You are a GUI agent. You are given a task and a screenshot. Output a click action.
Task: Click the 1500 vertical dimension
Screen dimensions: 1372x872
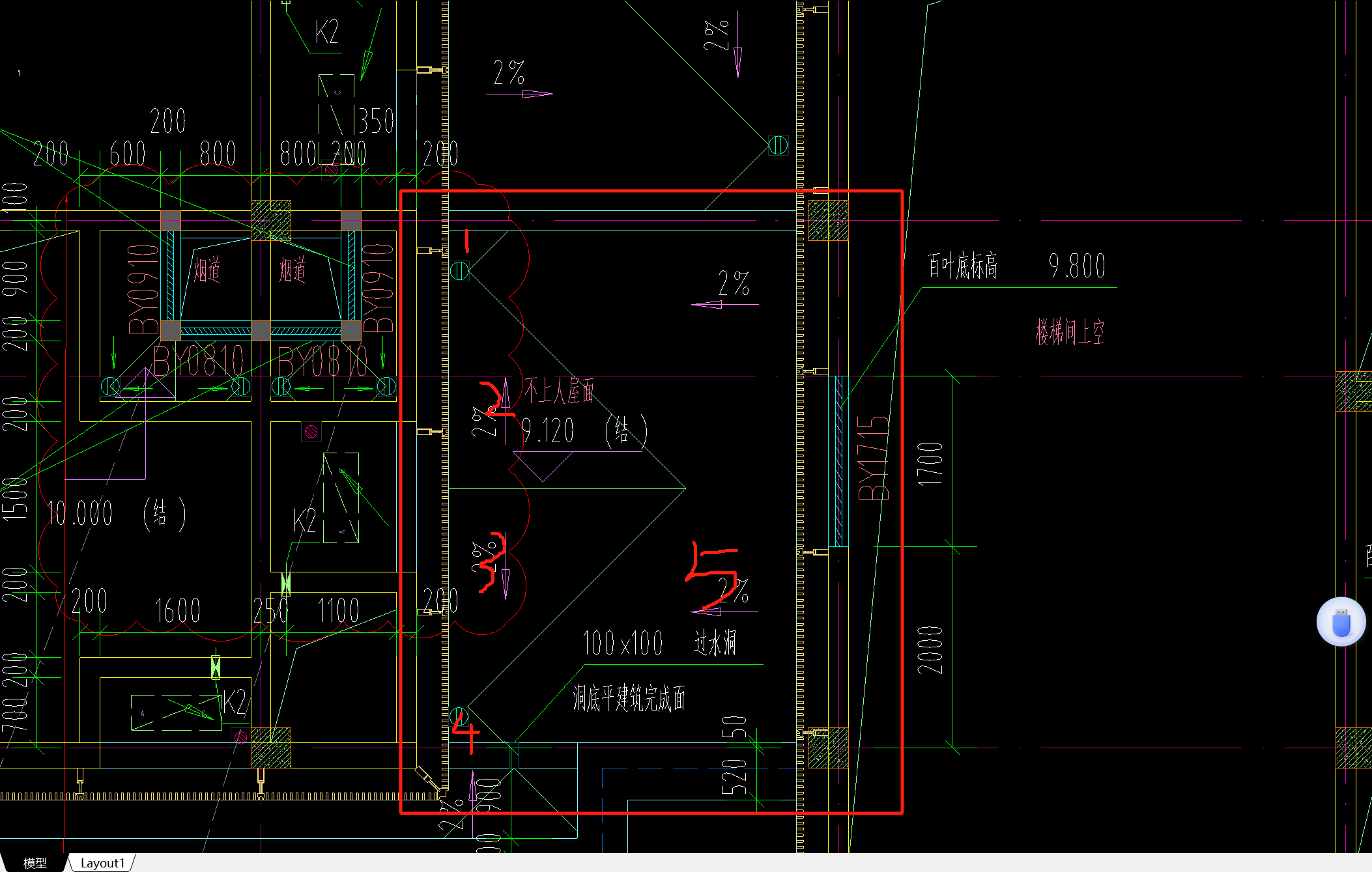click(x=14, y=499)
